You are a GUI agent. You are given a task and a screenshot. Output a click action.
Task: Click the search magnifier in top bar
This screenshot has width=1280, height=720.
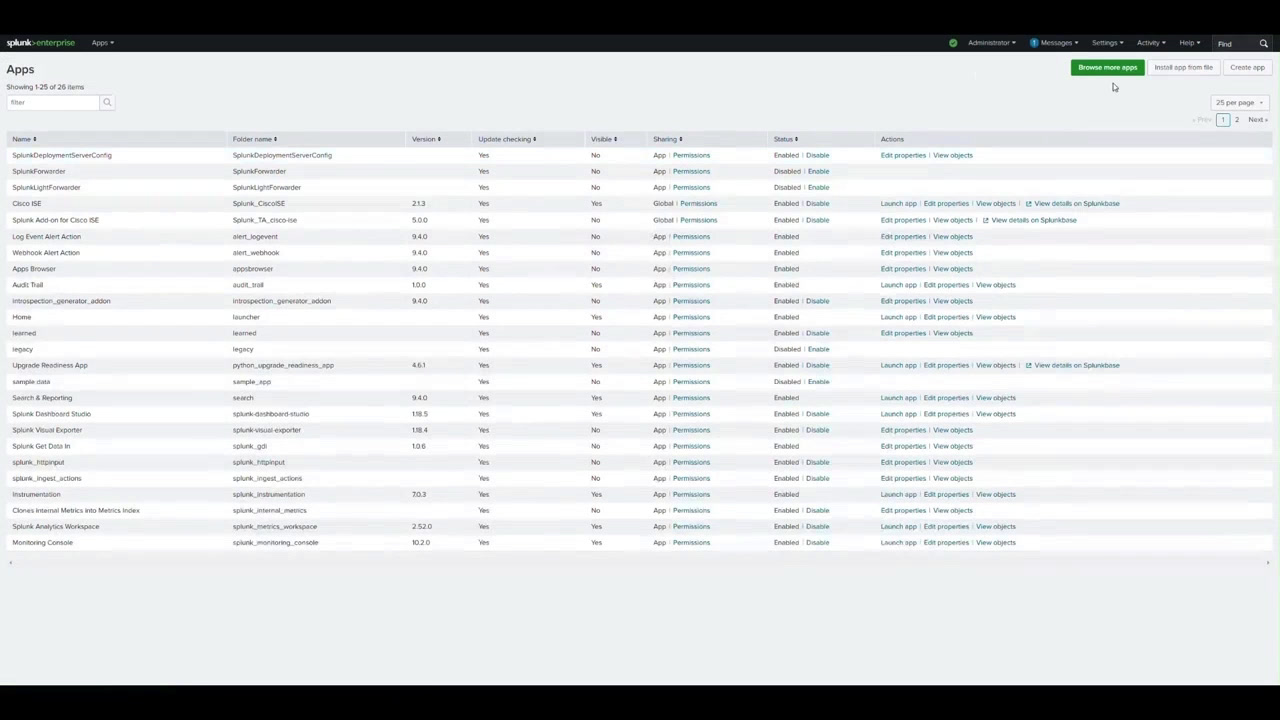[x=1264, y=43]
